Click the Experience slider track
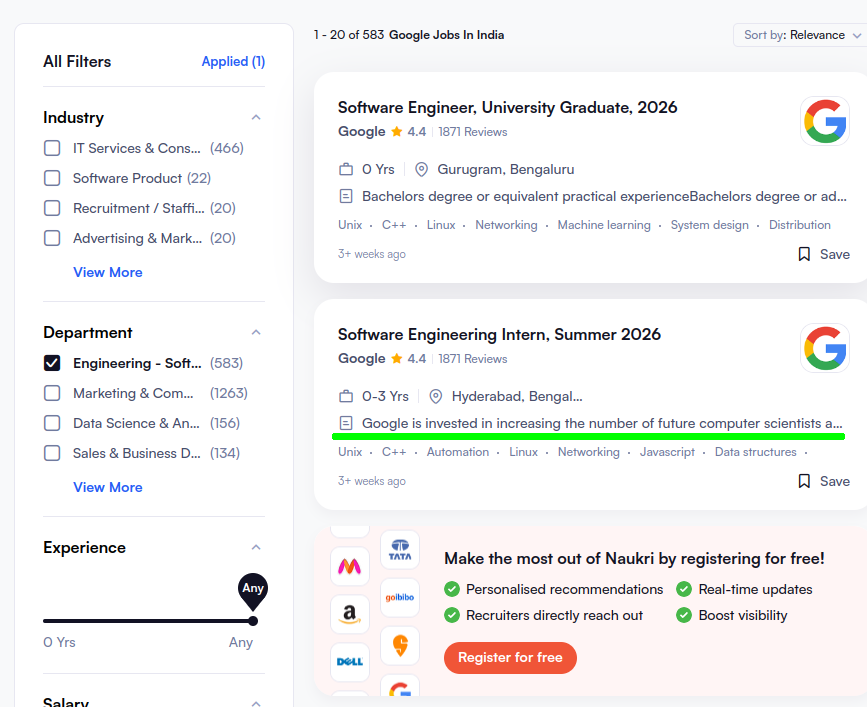 click(x=148, y=621)
